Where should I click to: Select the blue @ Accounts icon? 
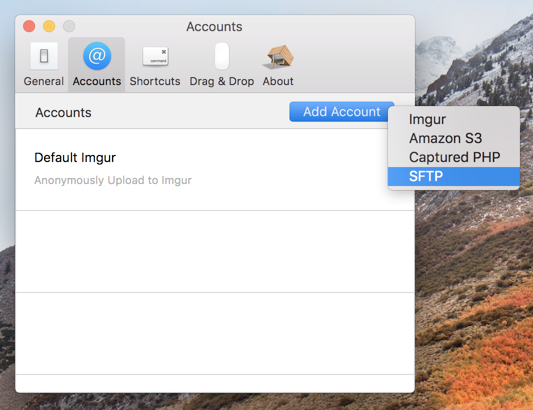coord(97,56)
